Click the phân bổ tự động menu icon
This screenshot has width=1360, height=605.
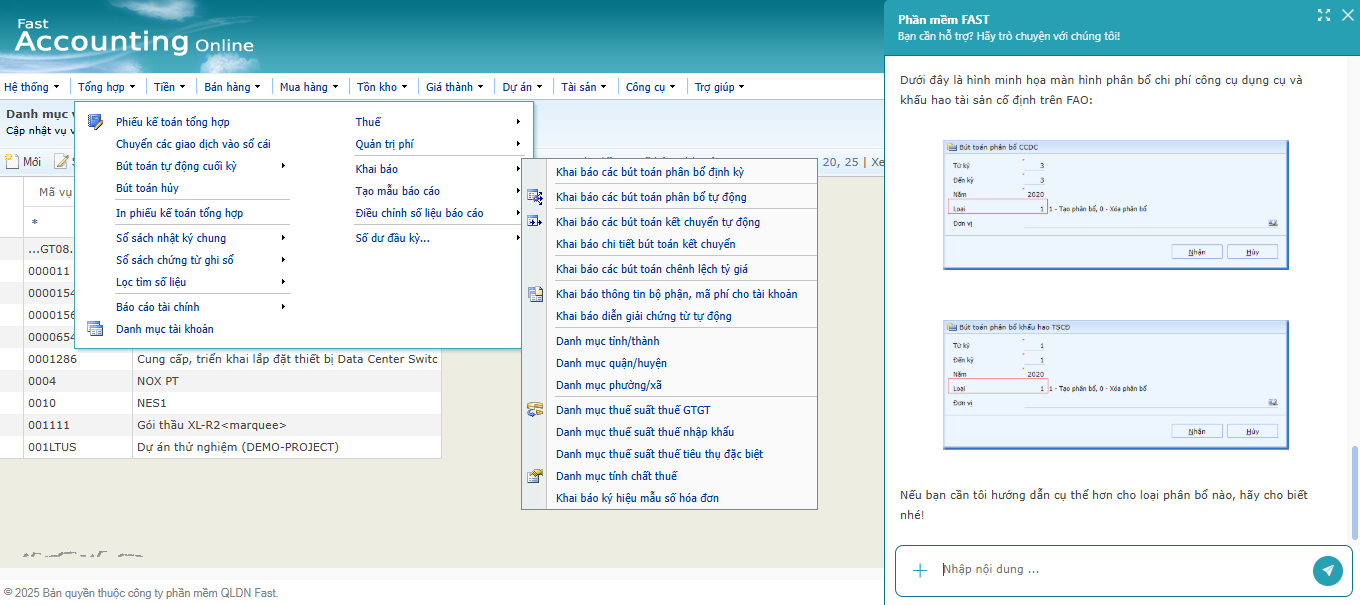pos(535,197)
